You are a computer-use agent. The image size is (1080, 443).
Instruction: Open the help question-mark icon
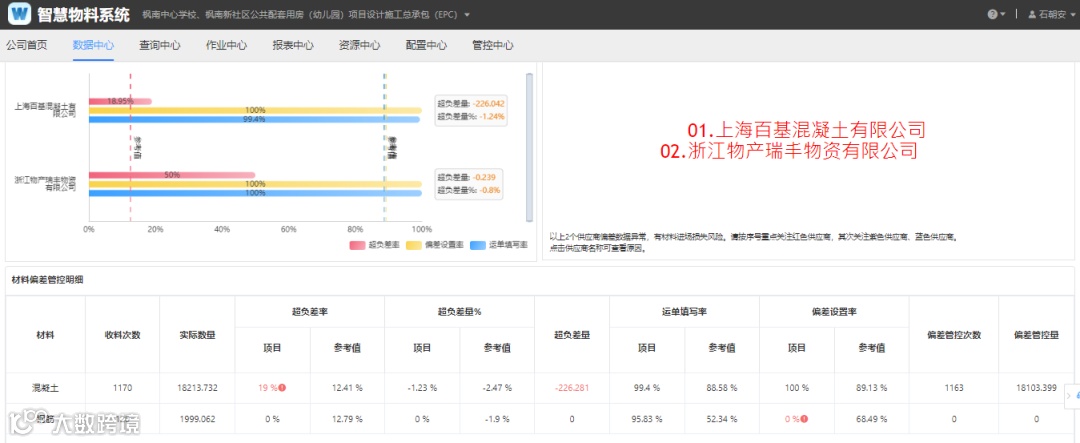point(992,14)
